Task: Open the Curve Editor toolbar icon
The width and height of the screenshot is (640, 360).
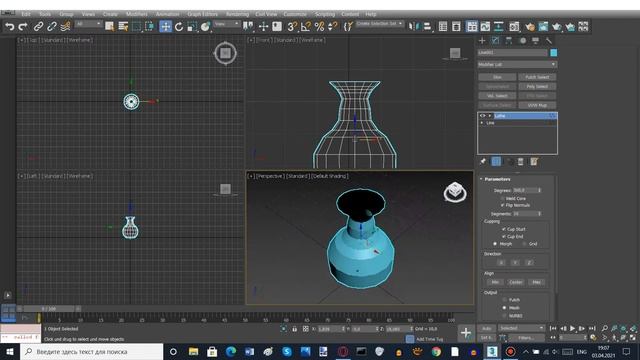Action: point(485,27)
